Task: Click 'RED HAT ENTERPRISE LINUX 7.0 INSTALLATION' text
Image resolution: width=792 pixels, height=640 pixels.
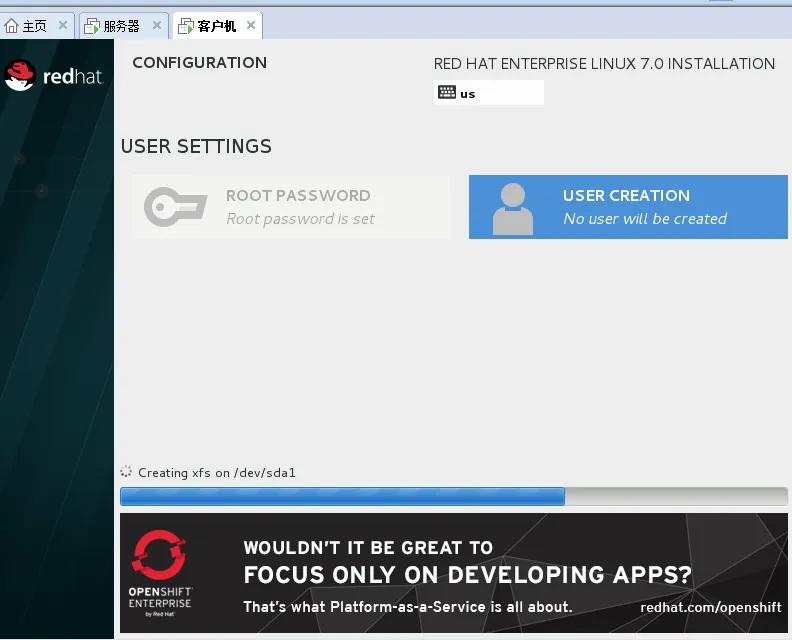Action: coord(604,64)
